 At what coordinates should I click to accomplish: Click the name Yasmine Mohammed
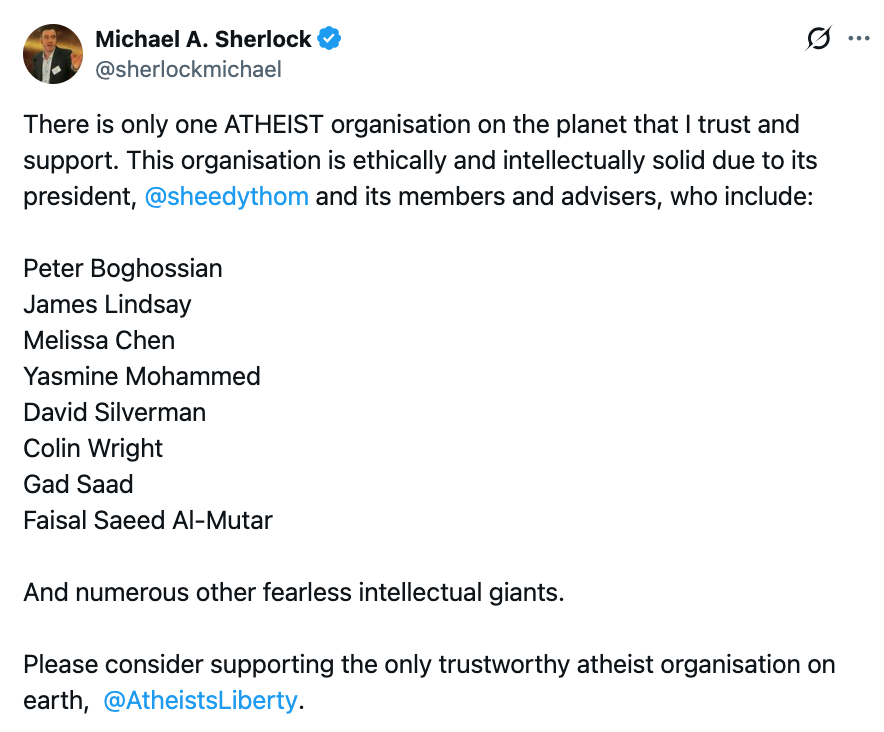142,376
